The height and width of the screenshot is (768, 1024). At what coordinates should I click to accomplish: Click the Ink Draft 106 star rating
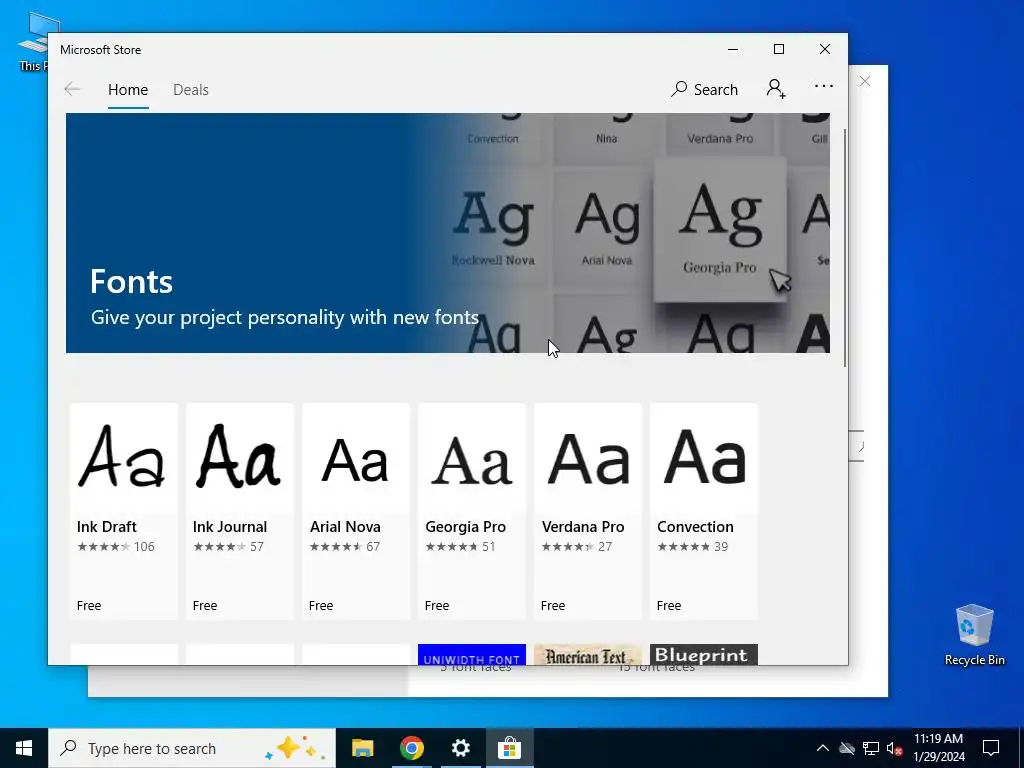point(116,547)
